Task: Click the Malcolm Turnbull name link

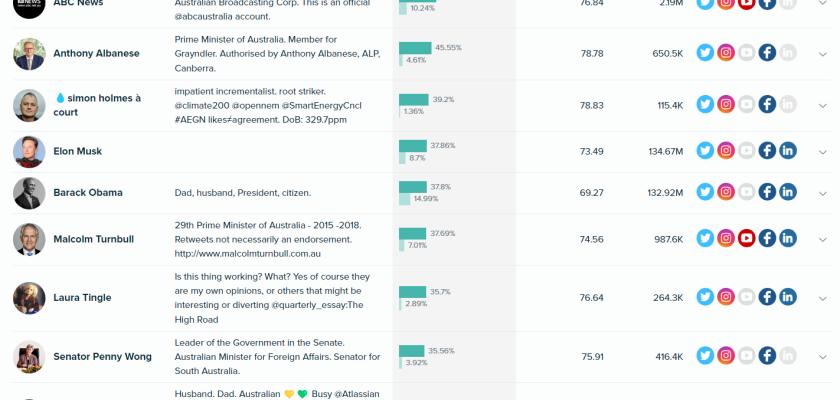Action: (x=94, y=239)
